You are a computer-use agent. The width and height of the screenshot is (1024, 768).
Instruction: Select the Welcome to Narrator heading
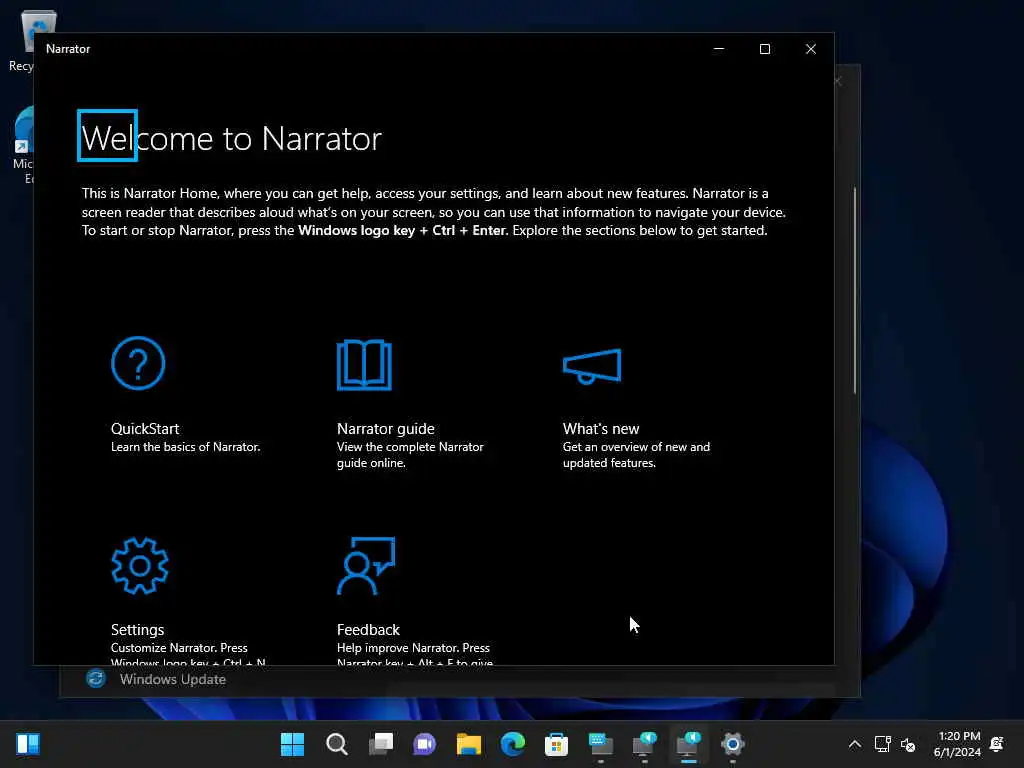[x=231, y=138]
